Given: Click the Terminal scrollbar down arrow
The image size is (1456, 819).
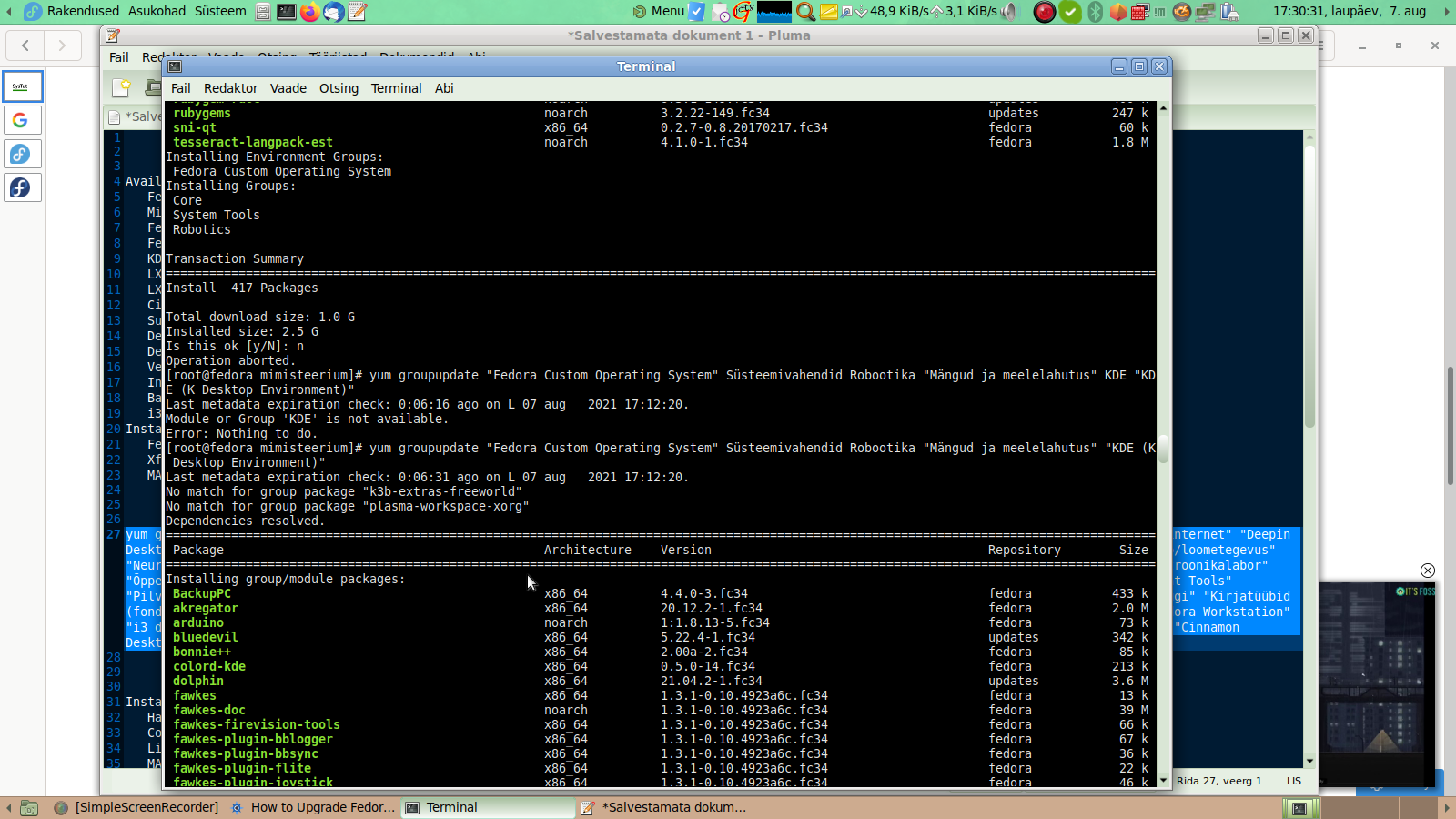Looking at the screenshot, I should coord(1163,781).
